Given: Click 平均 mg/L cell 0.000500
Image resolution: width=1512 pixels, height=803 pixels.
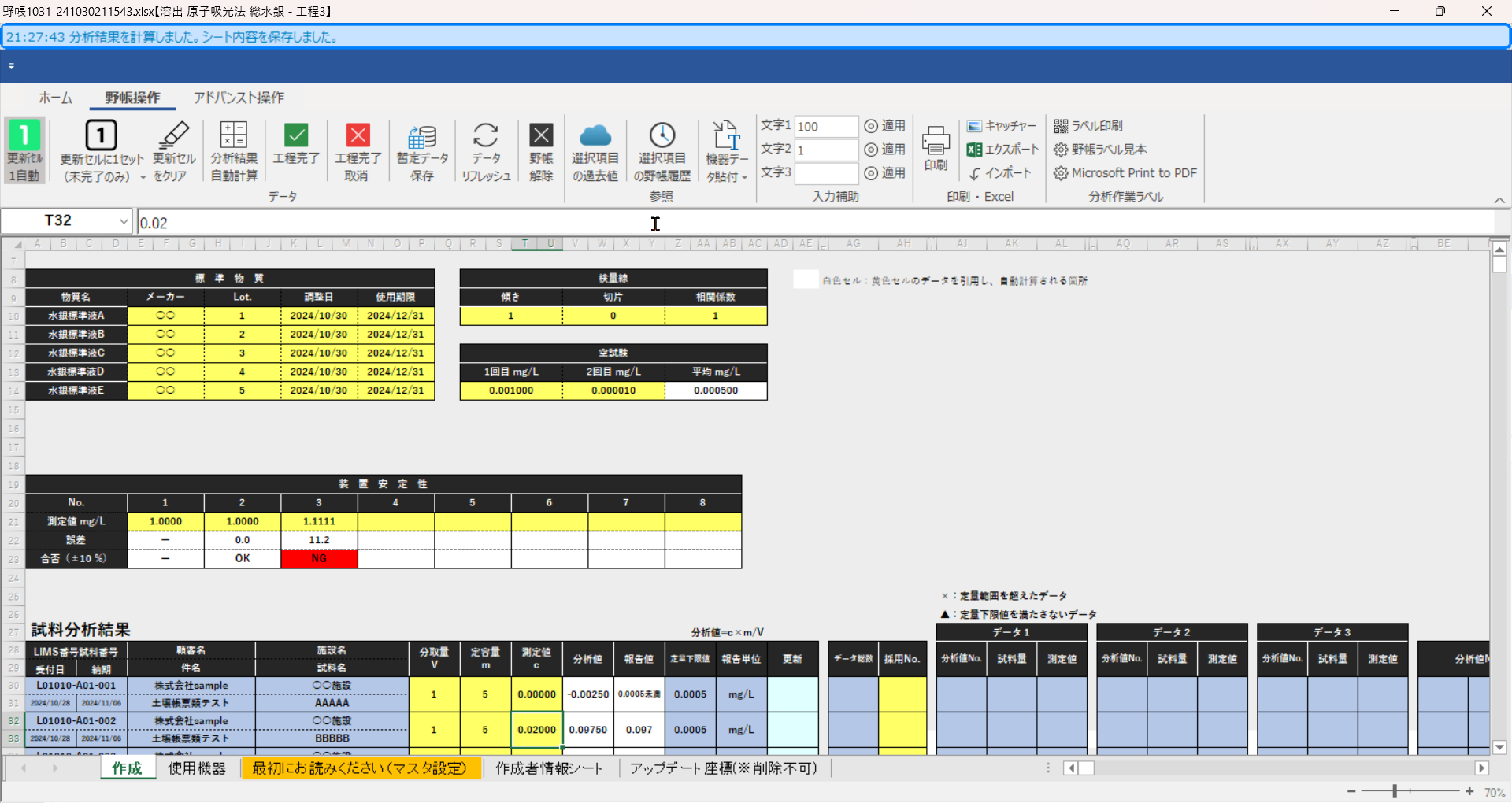Looking at the screenshot, I should [x=716, y=390].
